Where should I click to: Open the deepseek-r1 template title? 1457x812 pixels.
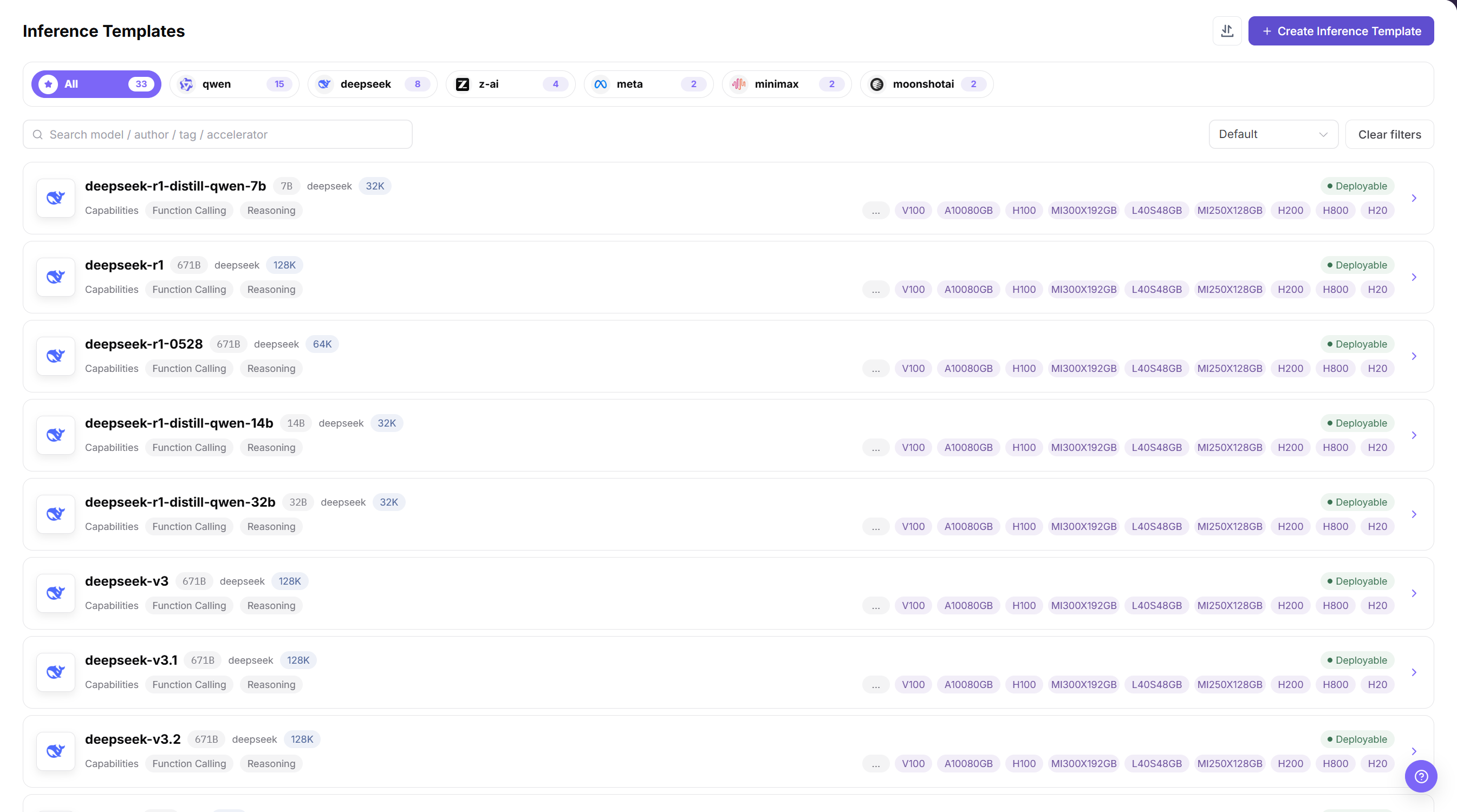tap(124, 265)
